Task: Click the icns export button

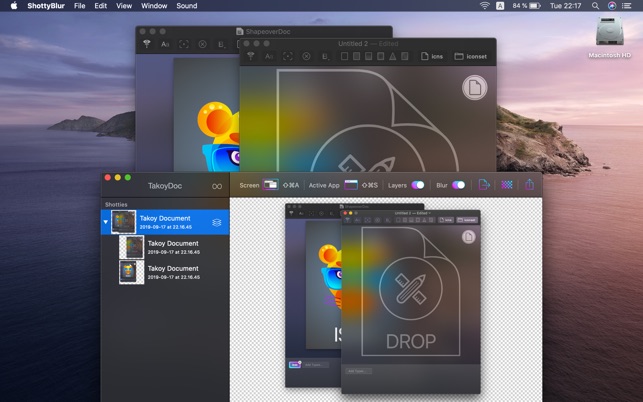Action: [x=432, y=57]
